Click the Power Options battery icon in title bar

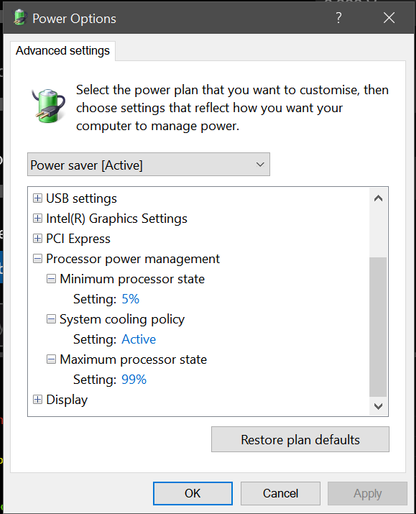[20, 17]
